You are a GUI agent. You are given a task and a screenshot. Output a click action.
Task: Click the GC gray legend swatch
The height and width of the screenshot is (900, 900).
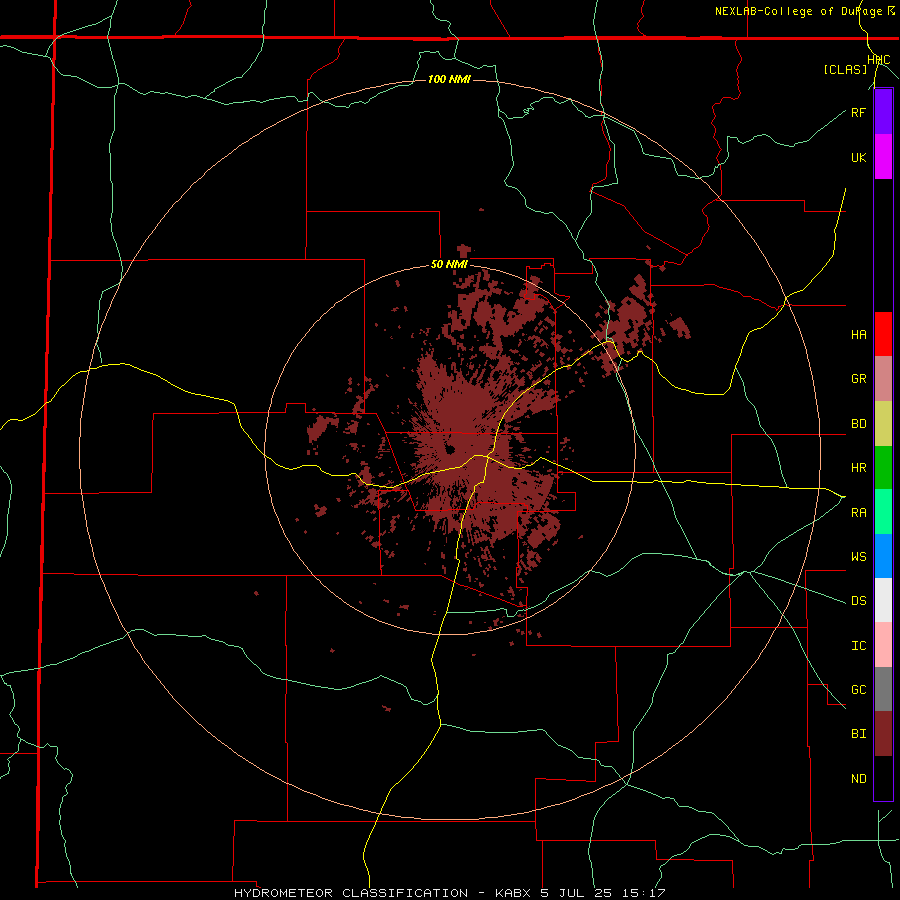coord(883,689)
